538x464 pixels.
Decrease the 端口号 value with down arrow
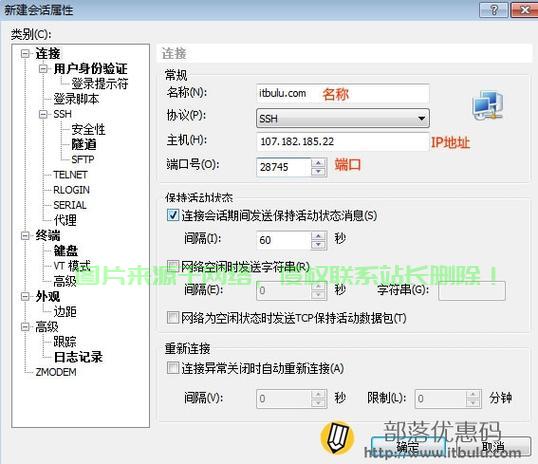click(318, 172)
